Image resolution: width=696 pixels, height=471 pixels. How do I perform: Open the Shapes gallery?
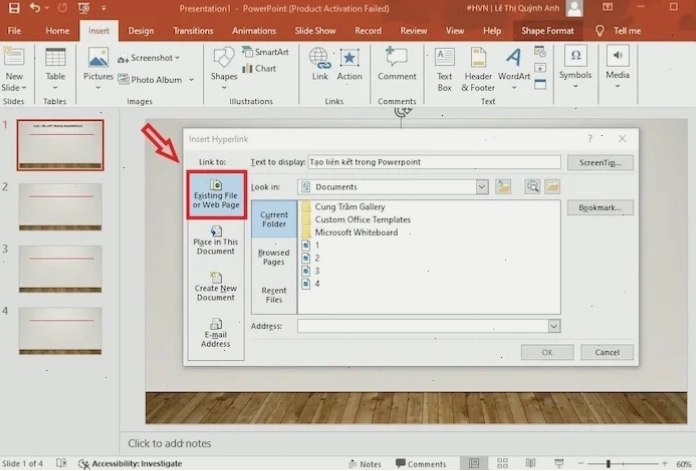[224, 70]
